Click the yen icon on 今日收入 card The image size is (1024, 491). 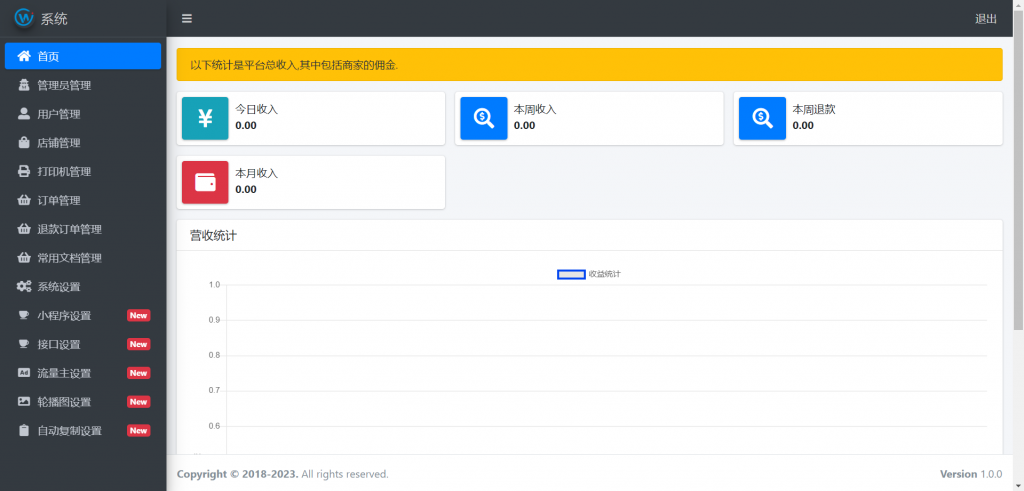[x=205, y=118]
